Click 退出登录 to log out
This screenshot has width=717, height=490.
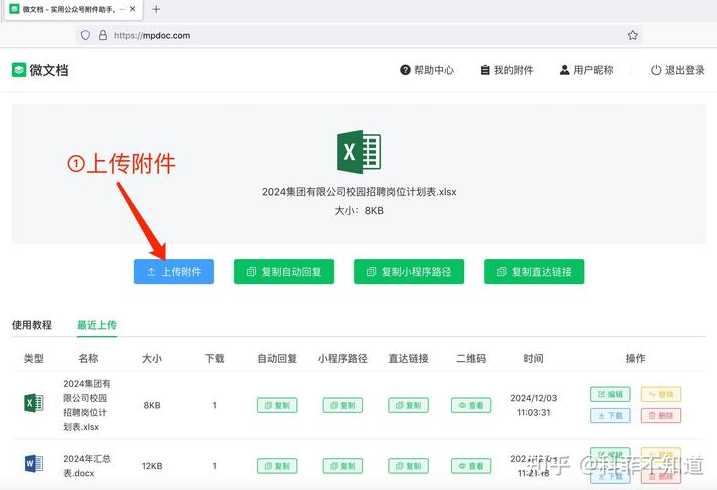pos(677,70)
